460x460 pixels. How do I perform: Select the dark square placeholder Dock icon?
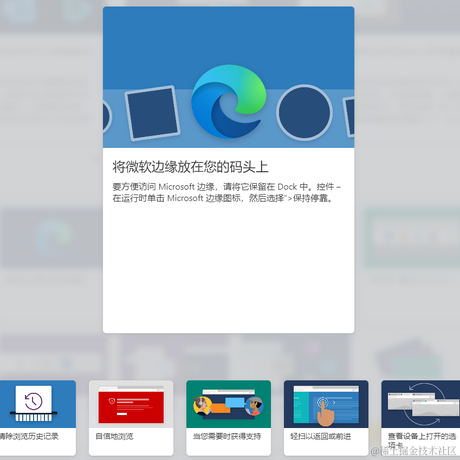(153, 113)
